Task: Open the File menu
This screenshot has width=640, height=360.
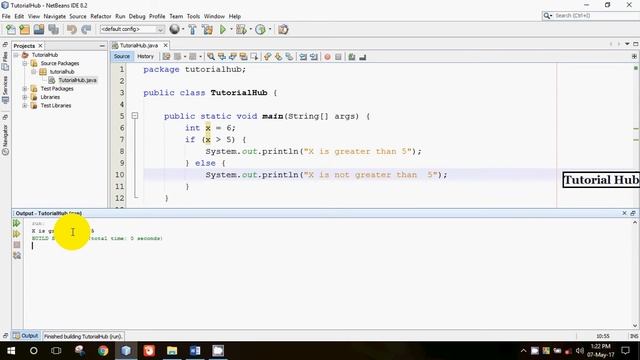Action: [x=6, y=16]
